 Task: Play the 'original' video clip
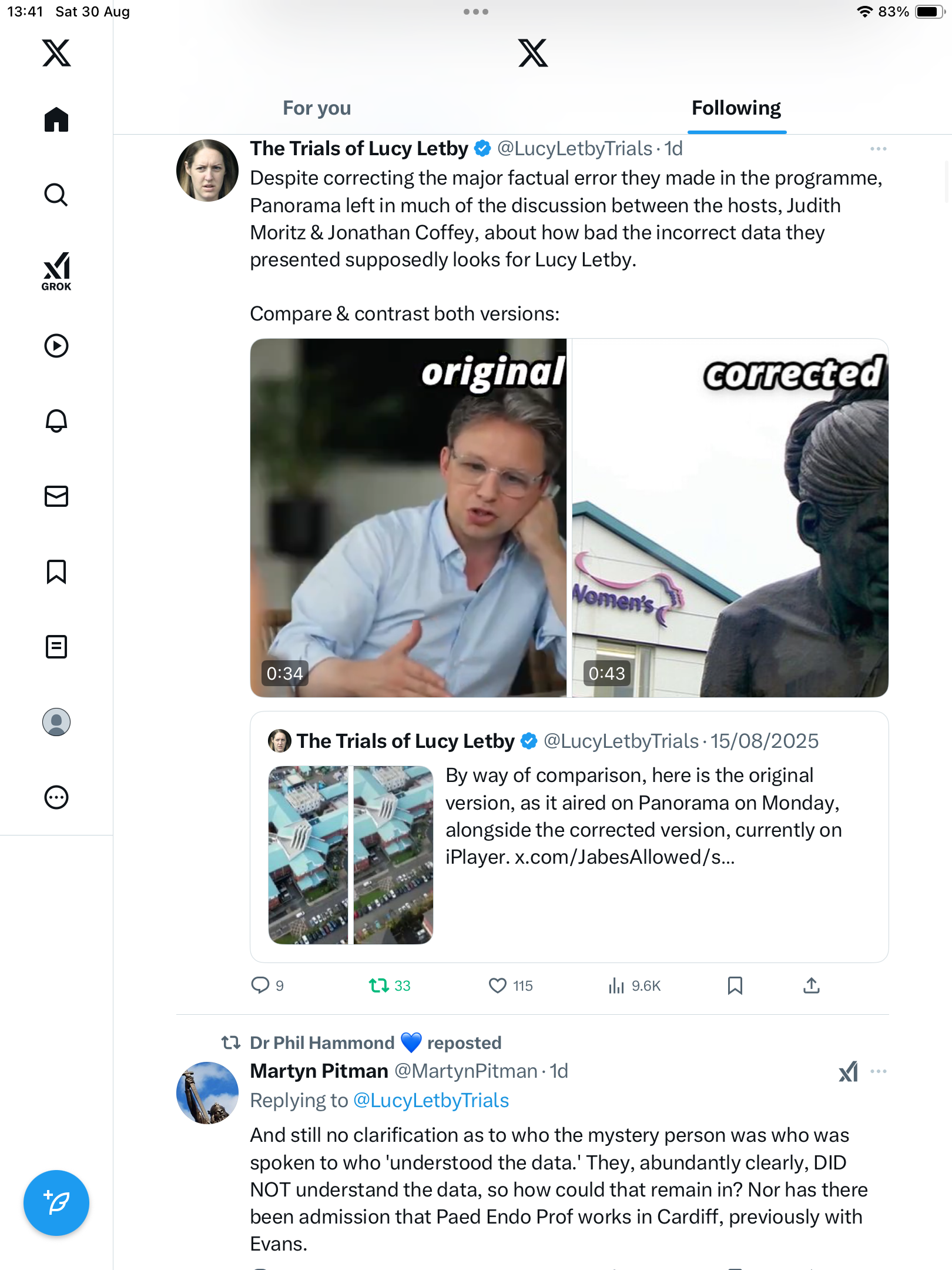tap(408, 517)
